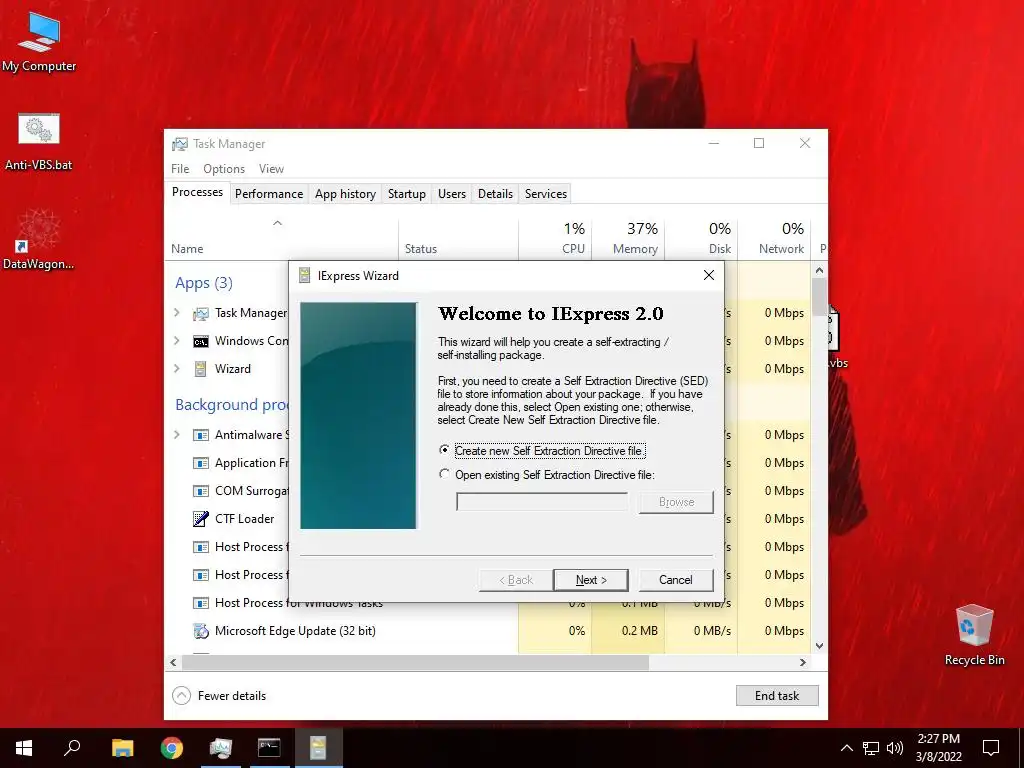
Task: Open Google Chrome from taskbar
Action: pyautogui.click(x=172, y=748)
